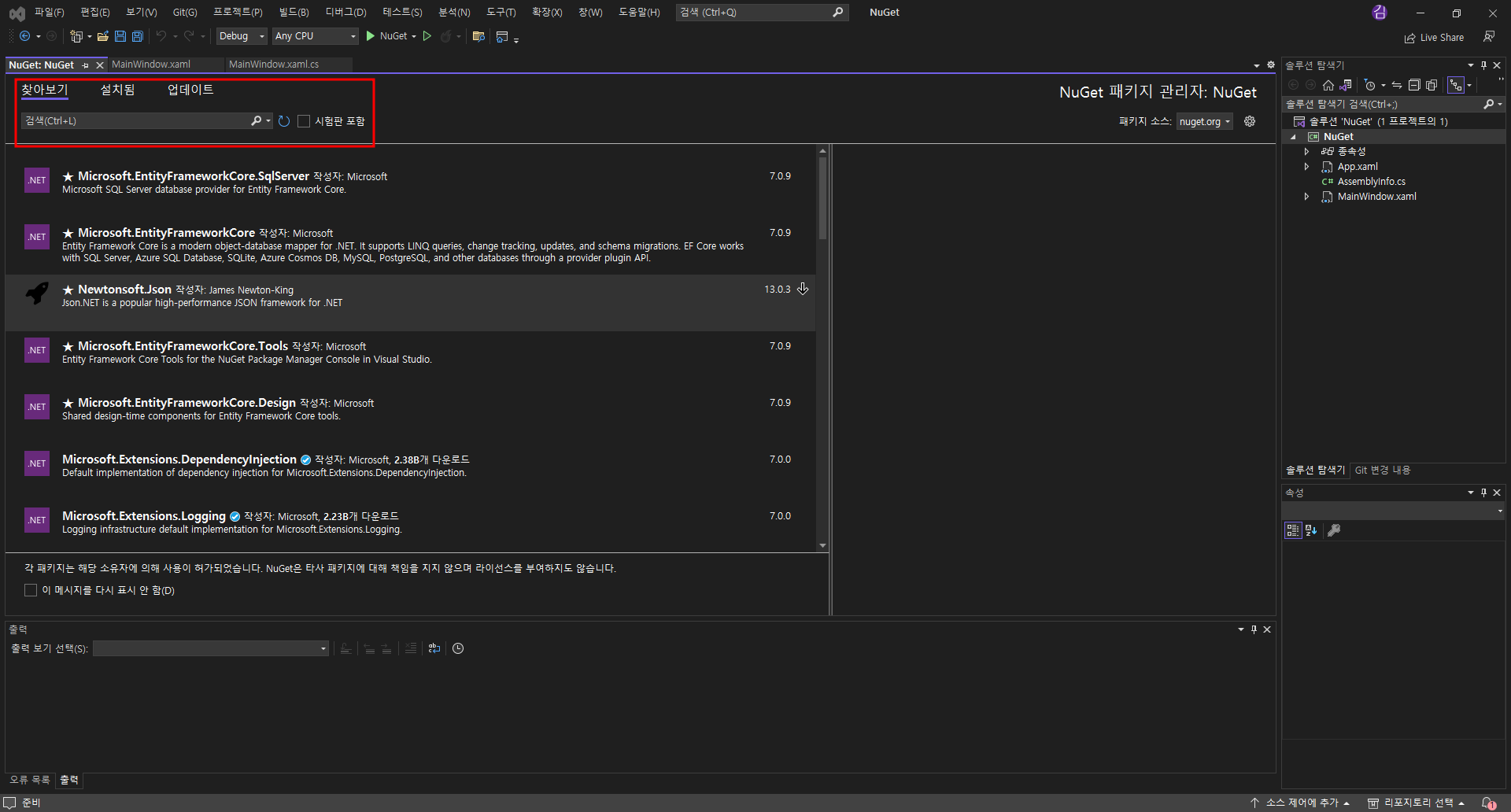This screenshot has height=812, width=1511.
Task: Click the new project toolbar icon
Action: [76, 36]
